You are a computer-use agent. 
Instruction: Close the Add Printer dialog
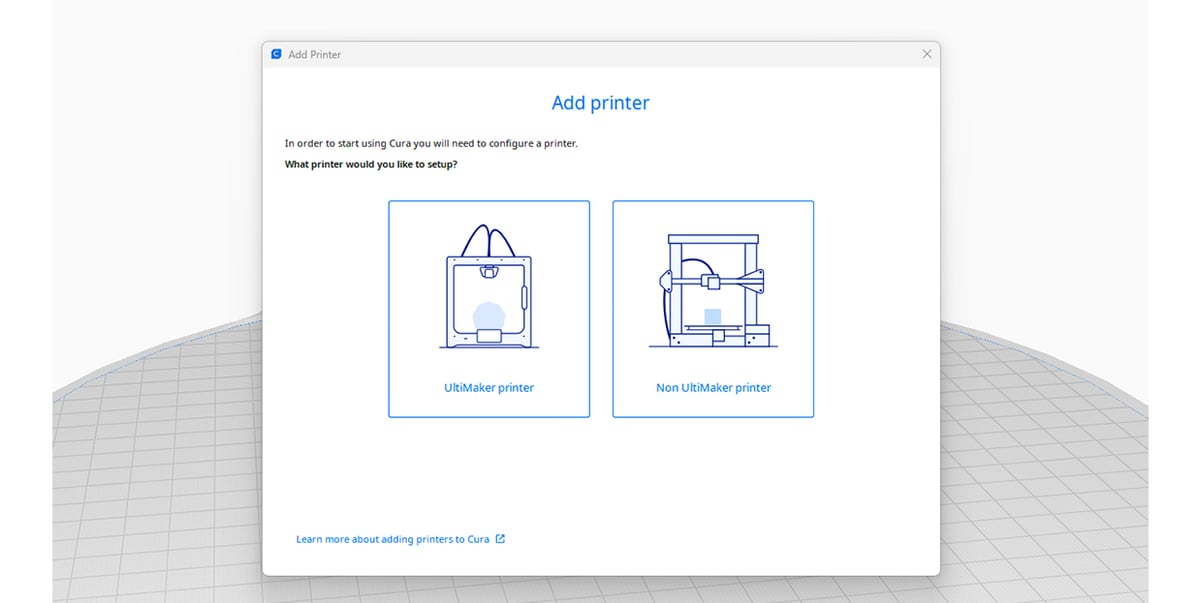(x=926, y=54)
